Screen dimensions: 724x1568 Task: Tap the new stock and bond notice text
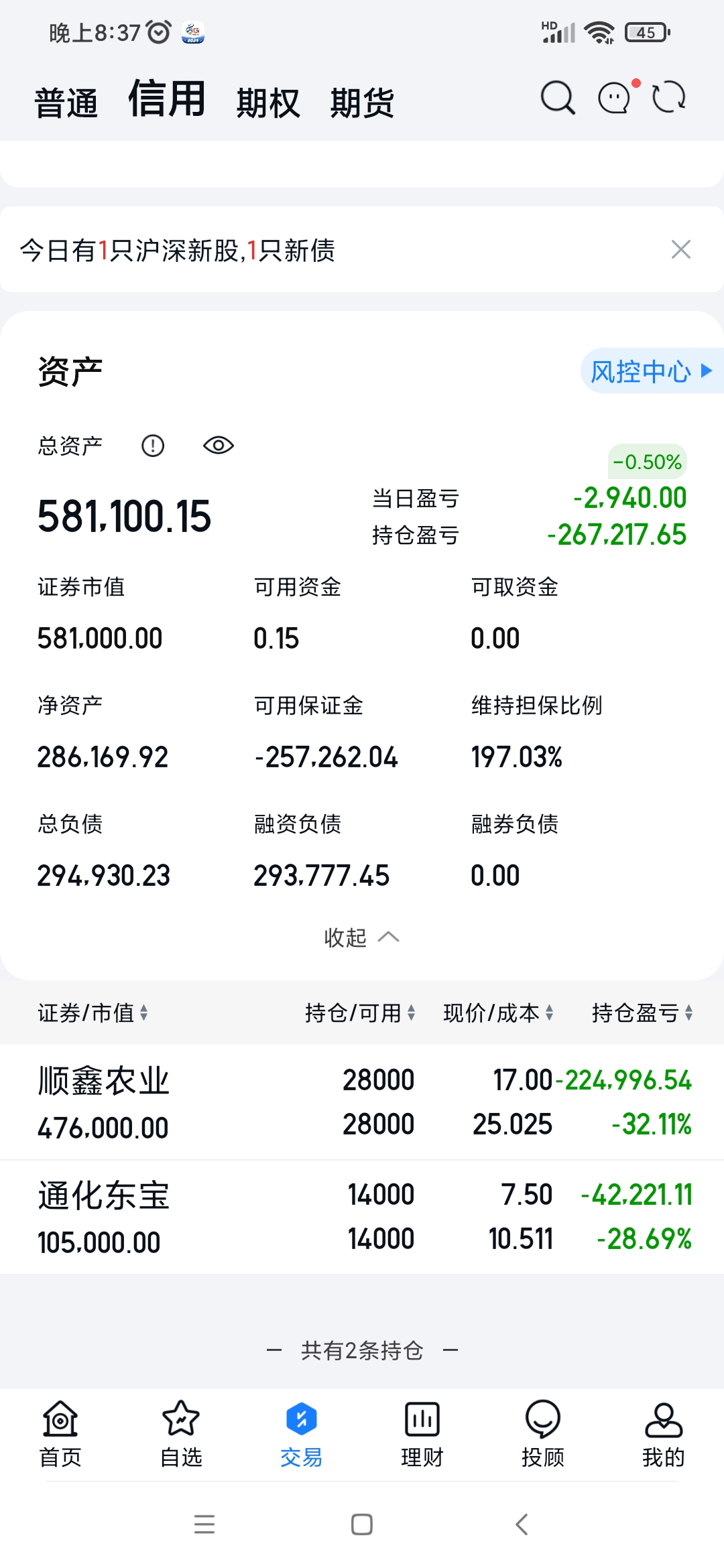pos(178,251)
